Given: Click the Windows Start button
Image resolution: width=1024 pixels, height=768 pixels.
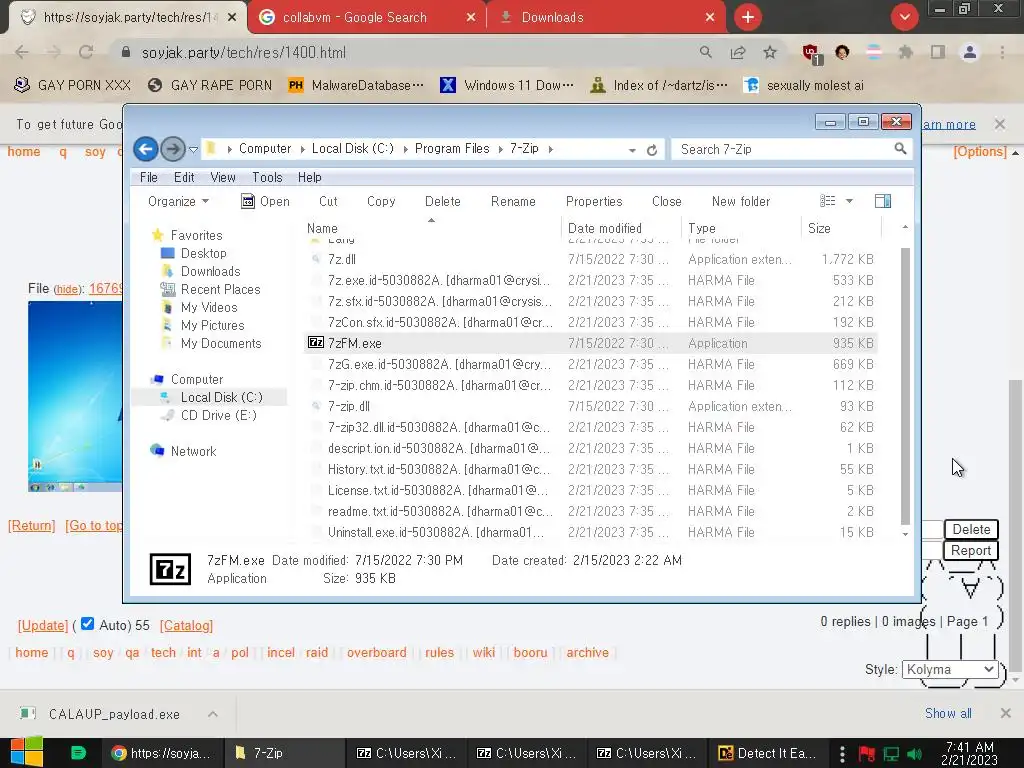Looking at the screenshot, I should [26, 752].
